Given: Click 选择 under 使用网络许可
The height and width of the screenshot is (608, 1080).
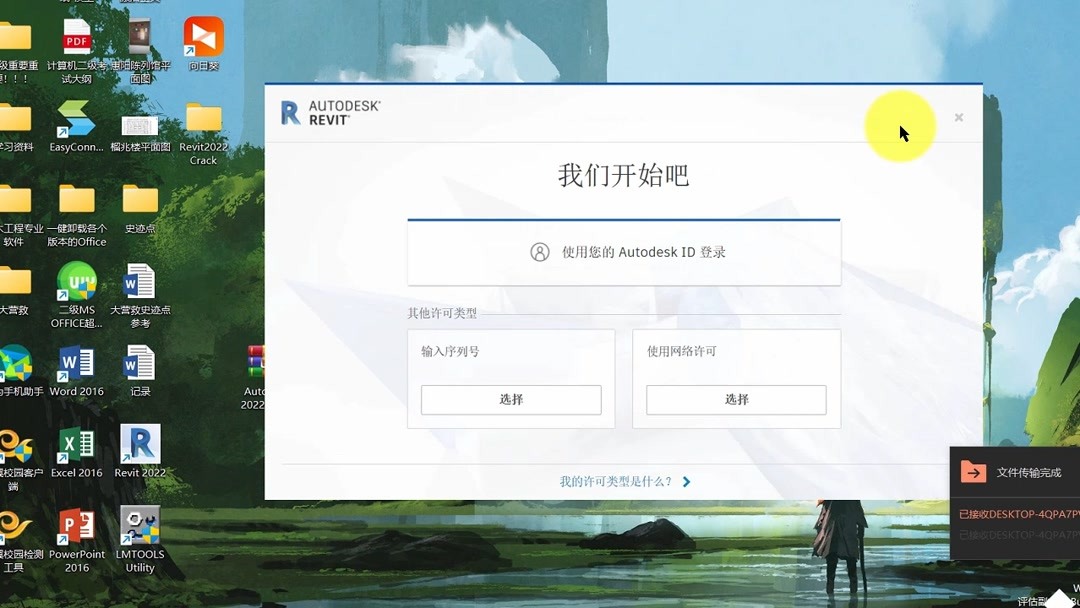Looking at the screenshot, I should coord(736,399).
